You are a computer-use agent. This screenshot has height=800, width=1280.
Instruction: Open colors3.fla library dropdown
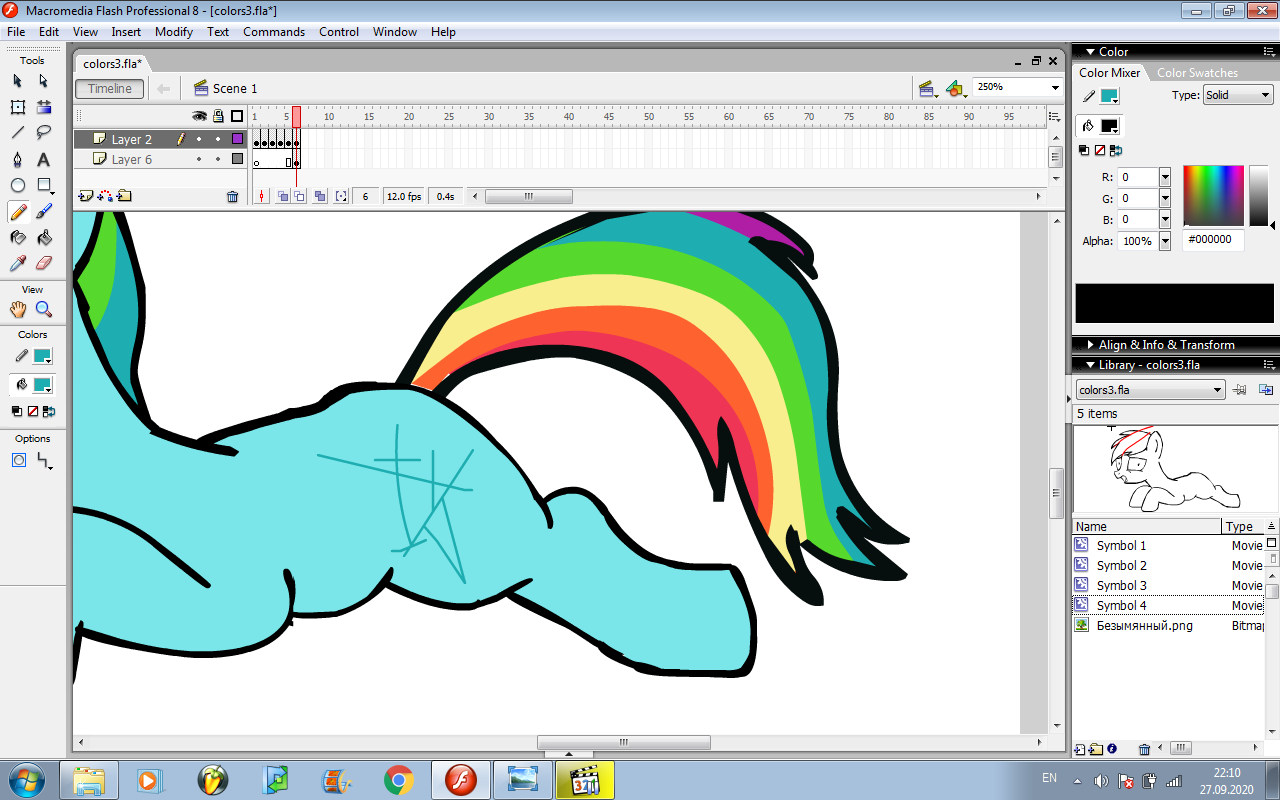(x=1151, y=390)
